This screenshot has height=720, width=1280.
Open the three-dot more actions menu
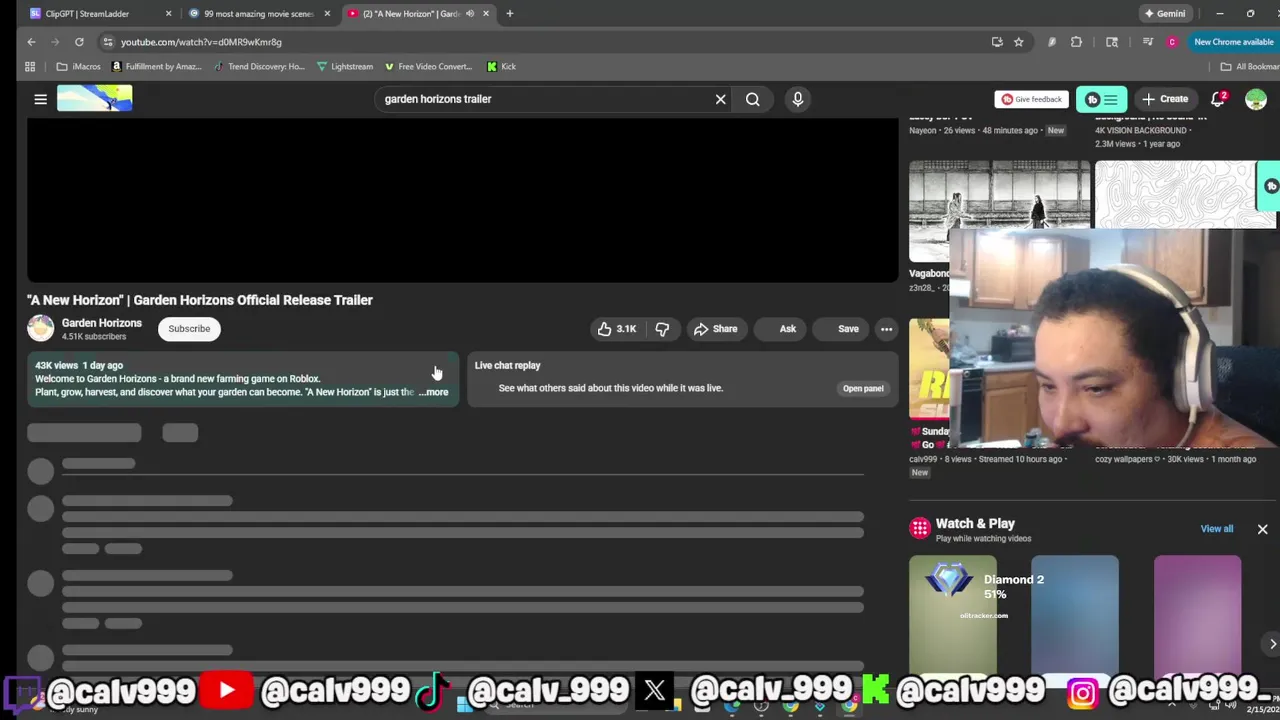point(886,329)
